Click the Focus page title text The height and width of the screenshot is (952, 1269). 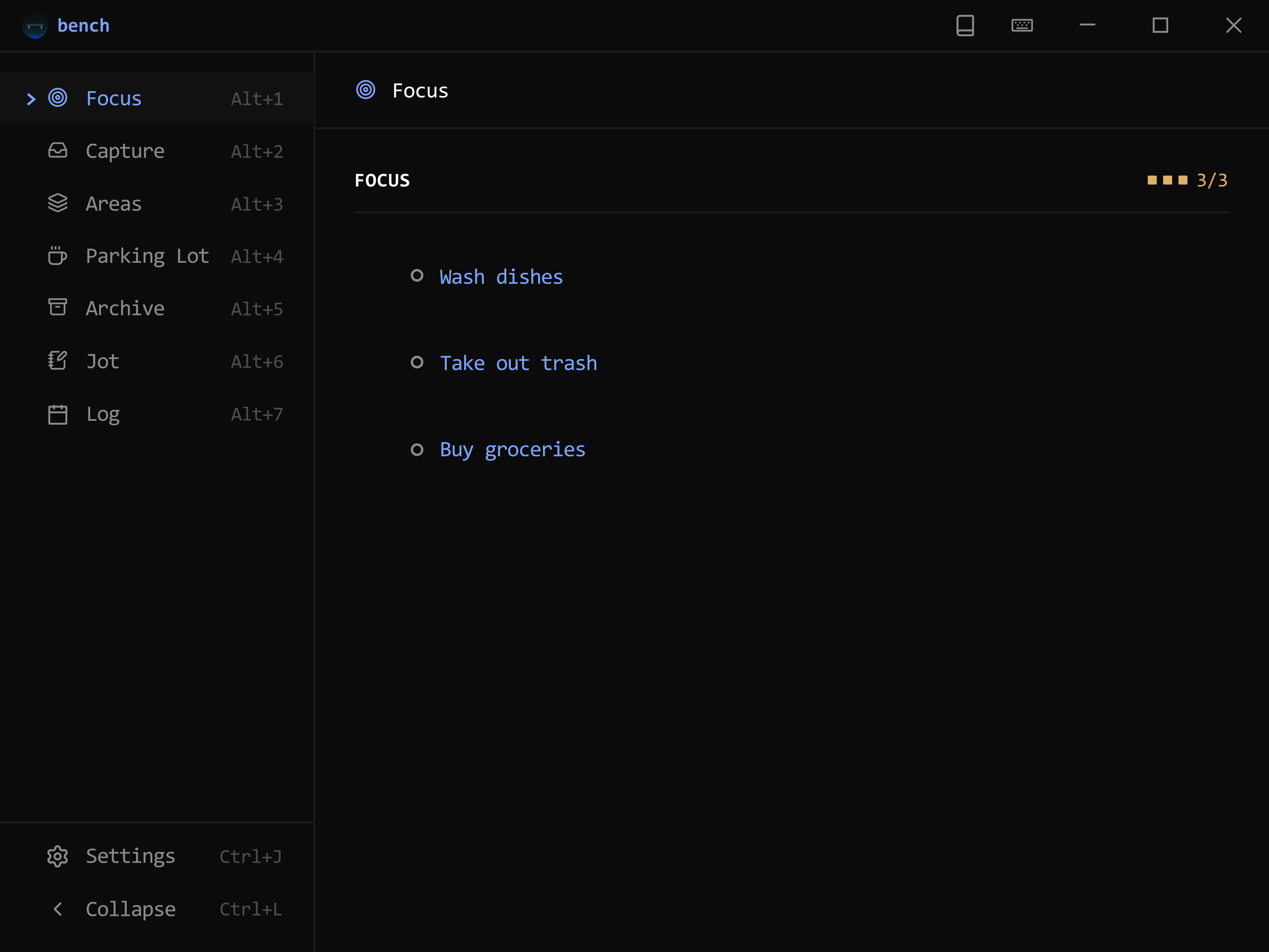click(x=420, y=91)
